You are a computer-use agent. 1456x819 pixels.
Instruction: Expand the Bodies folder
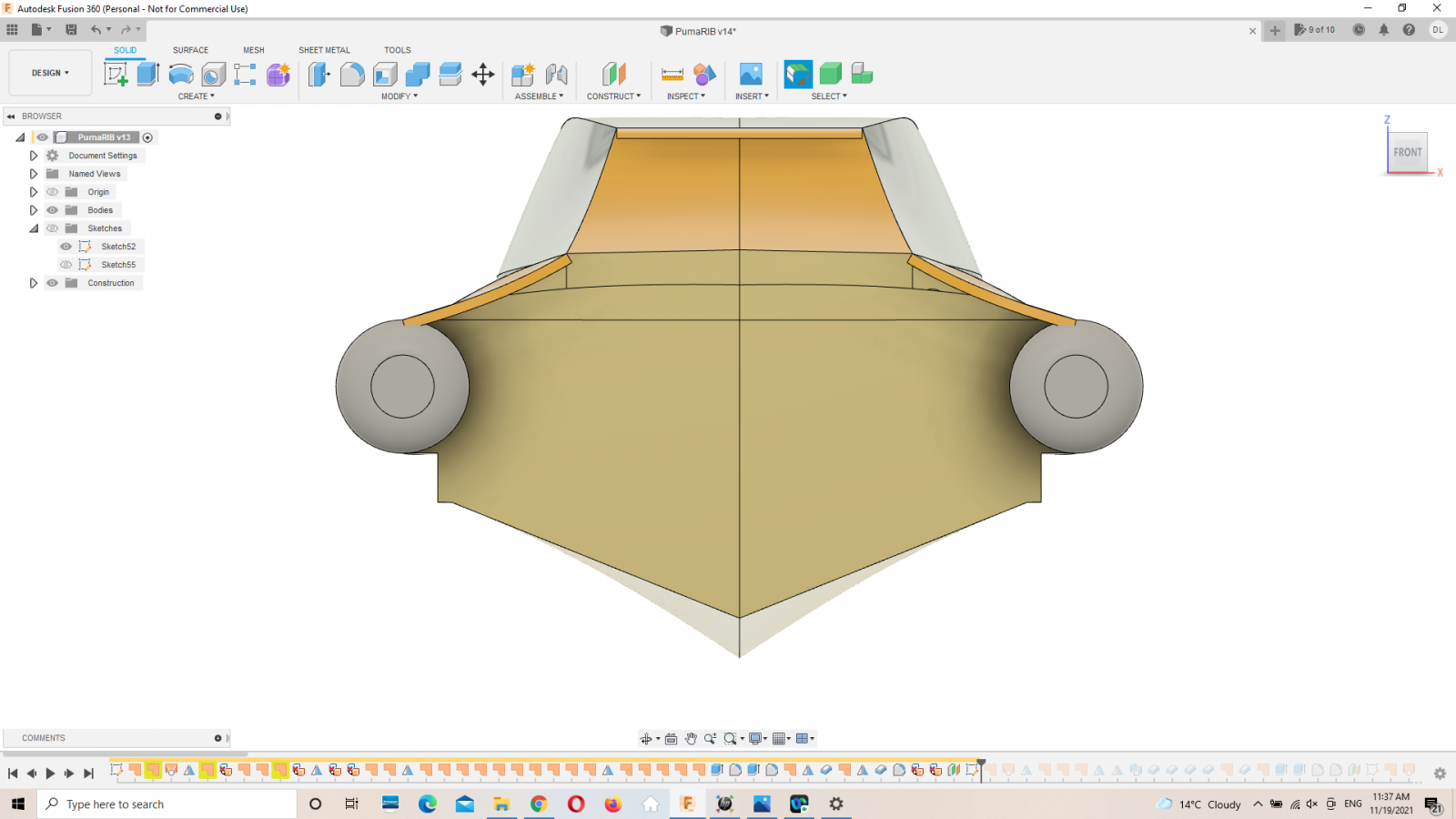point(34,210)
